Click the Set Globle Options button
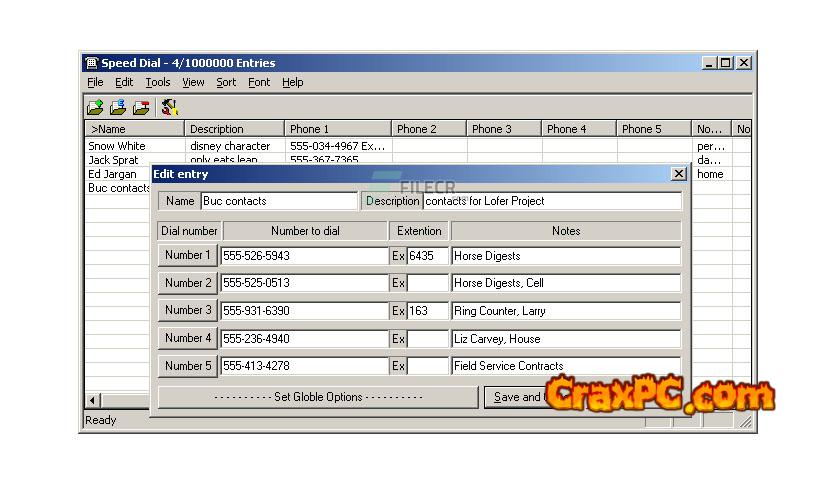Image resolution: width=836 pixels, height=484 pixels. (x=318, y=397)
